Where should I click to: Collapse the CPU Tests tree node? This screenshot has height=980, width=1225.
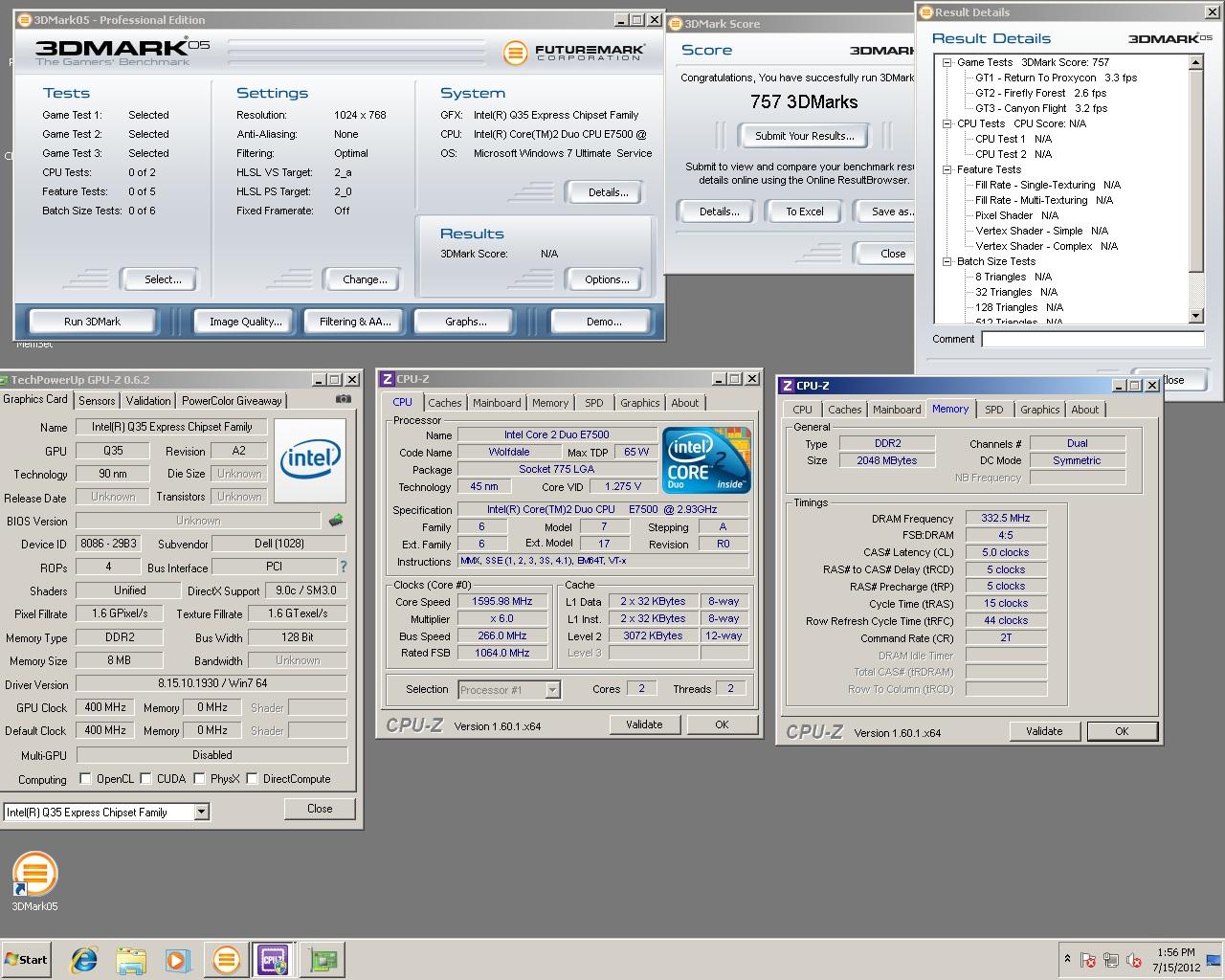(x=947, y=123)
